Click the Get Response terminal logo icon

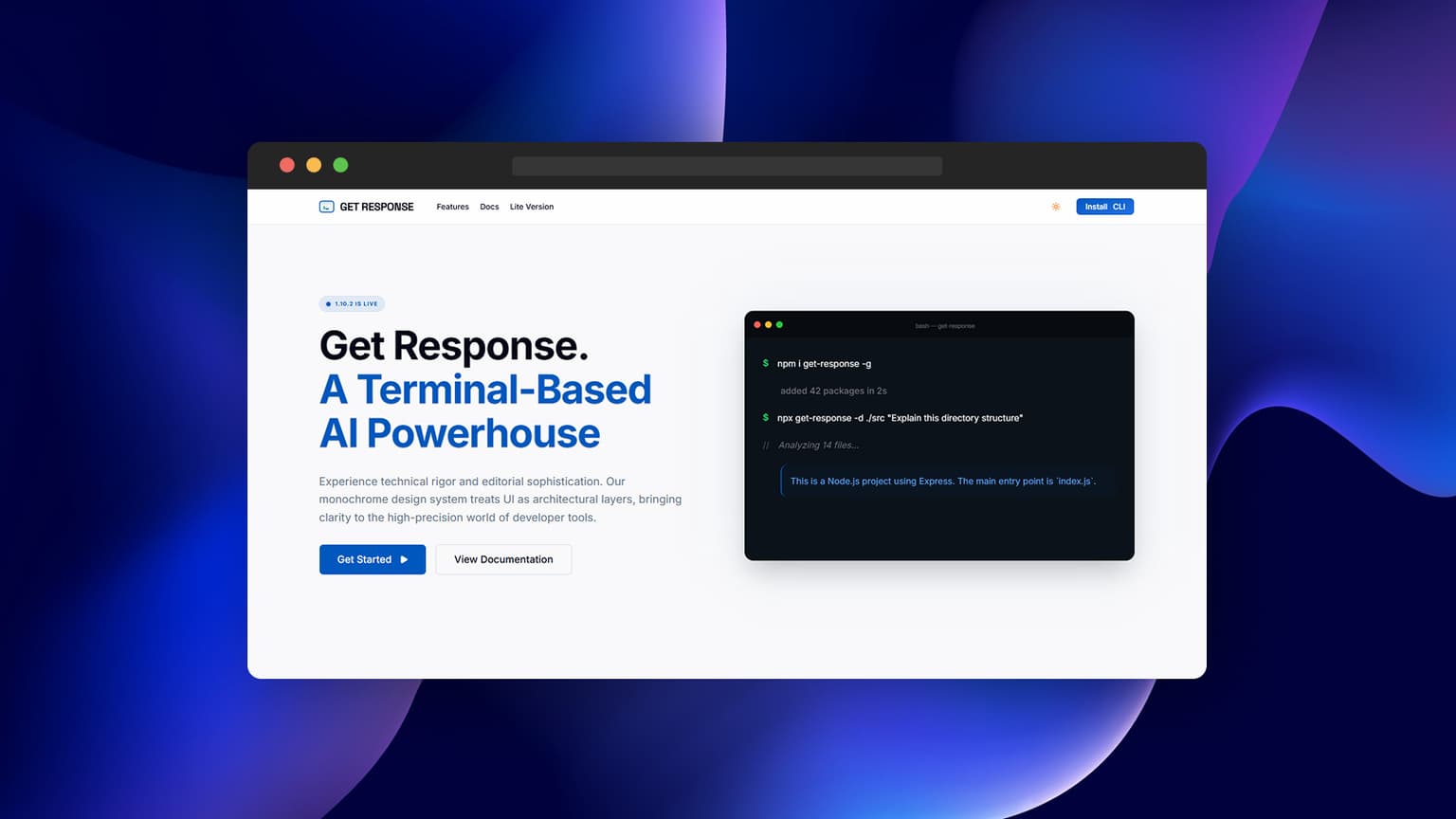[x=326, y=207]
